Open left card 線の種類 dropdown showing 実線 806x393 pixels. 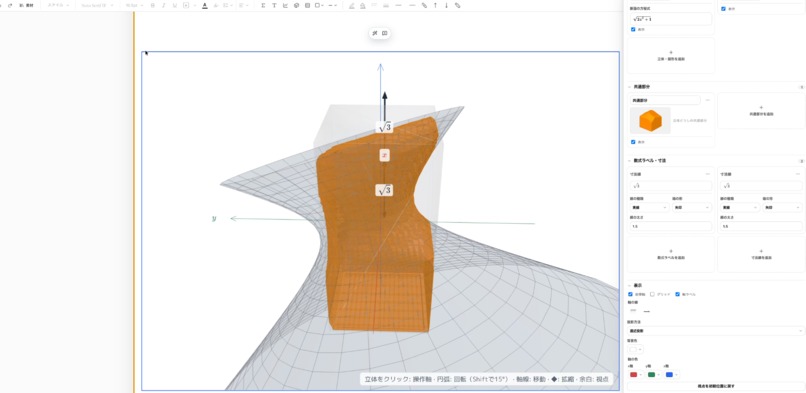tap(649, 208)
